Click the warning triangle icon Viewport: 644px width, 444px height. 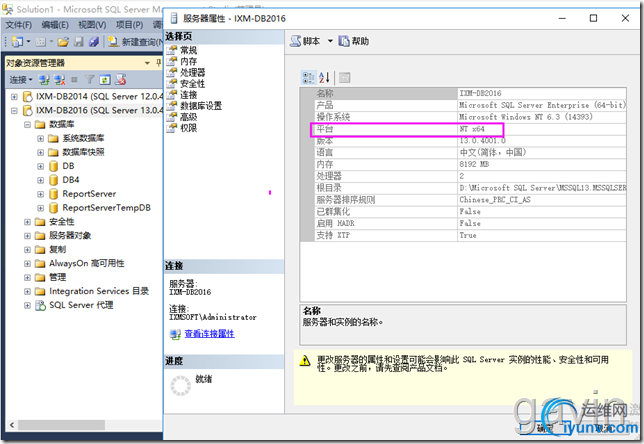(x=305, y=361)
